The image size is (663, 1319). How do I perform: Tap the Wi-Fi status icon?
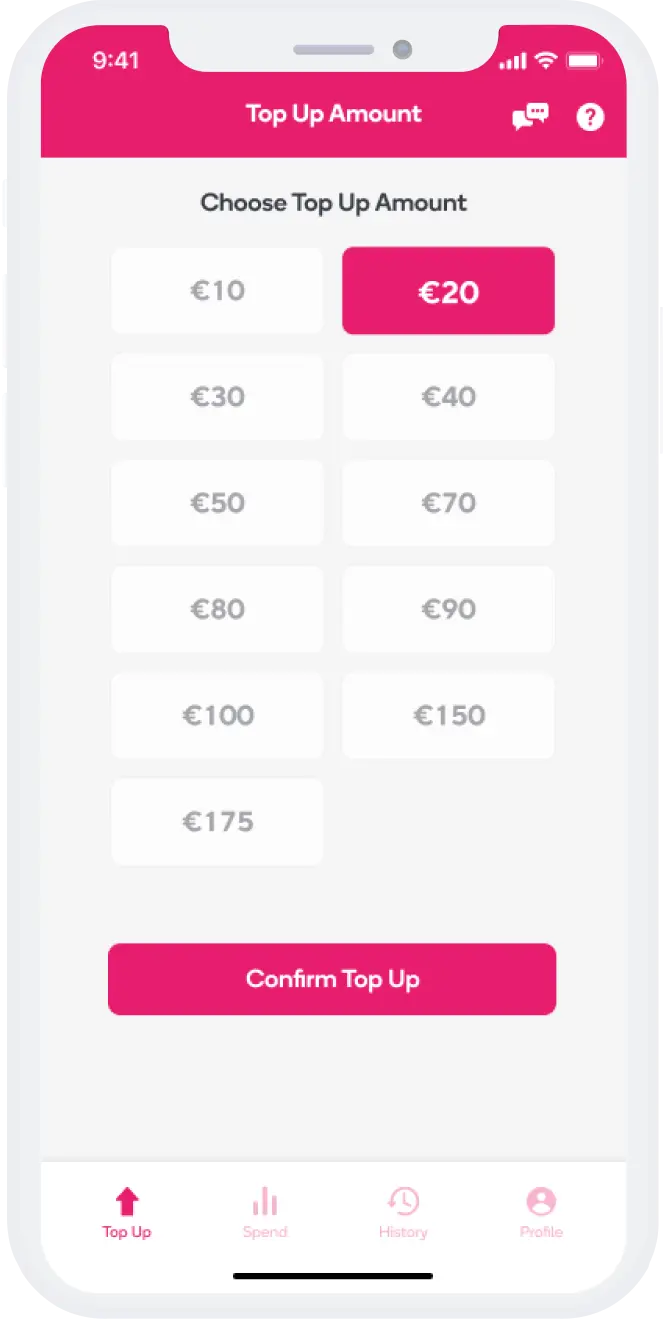pyautogui.click(x=544, y=60)
